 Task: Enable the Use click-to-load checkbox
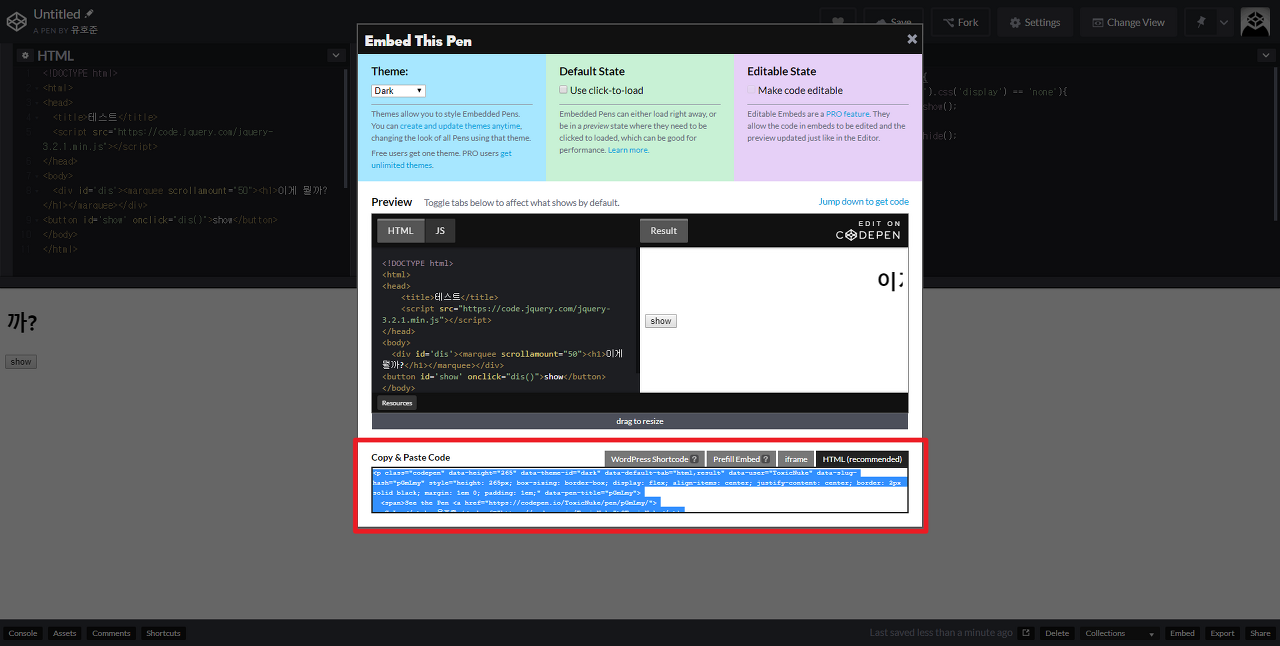pyautogui.click(x=563, y=90)
